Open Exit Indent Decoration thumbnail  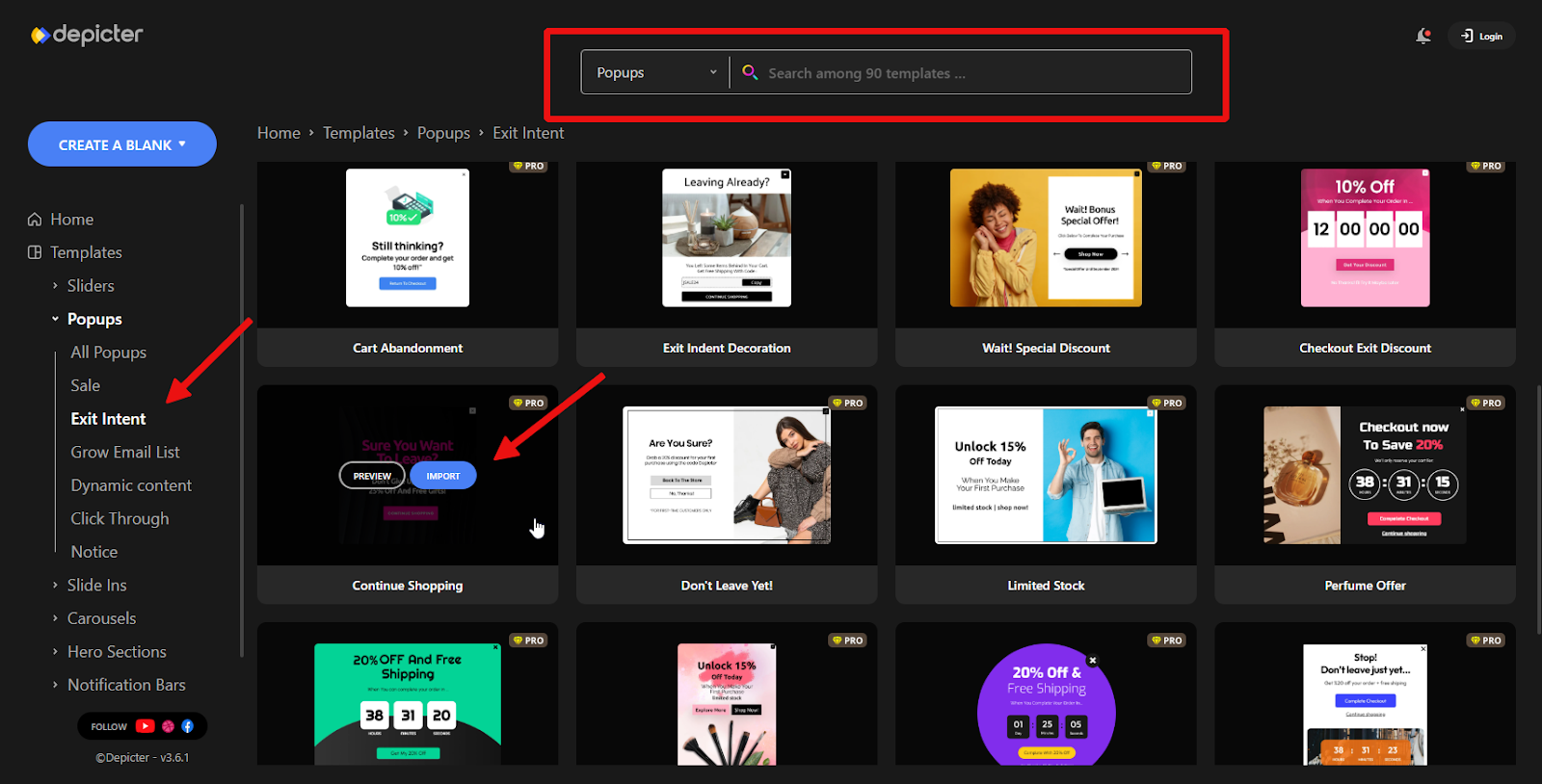[x=727, y=238]
